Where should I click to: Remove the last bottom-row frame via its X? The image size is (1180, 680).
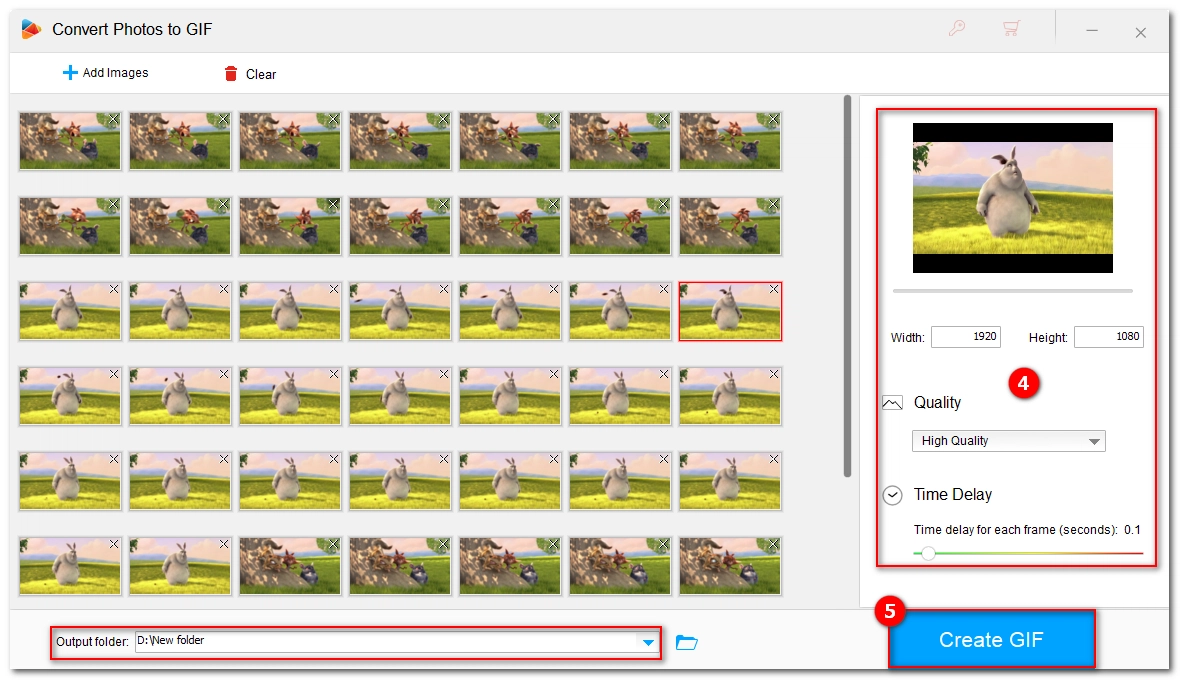pos(774,544)
